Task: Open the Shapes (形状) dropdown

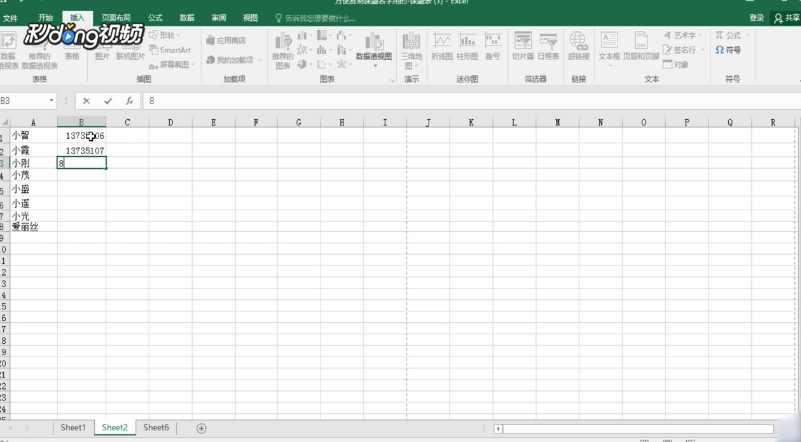Action: pyautogui.click(x=164, y=35)
